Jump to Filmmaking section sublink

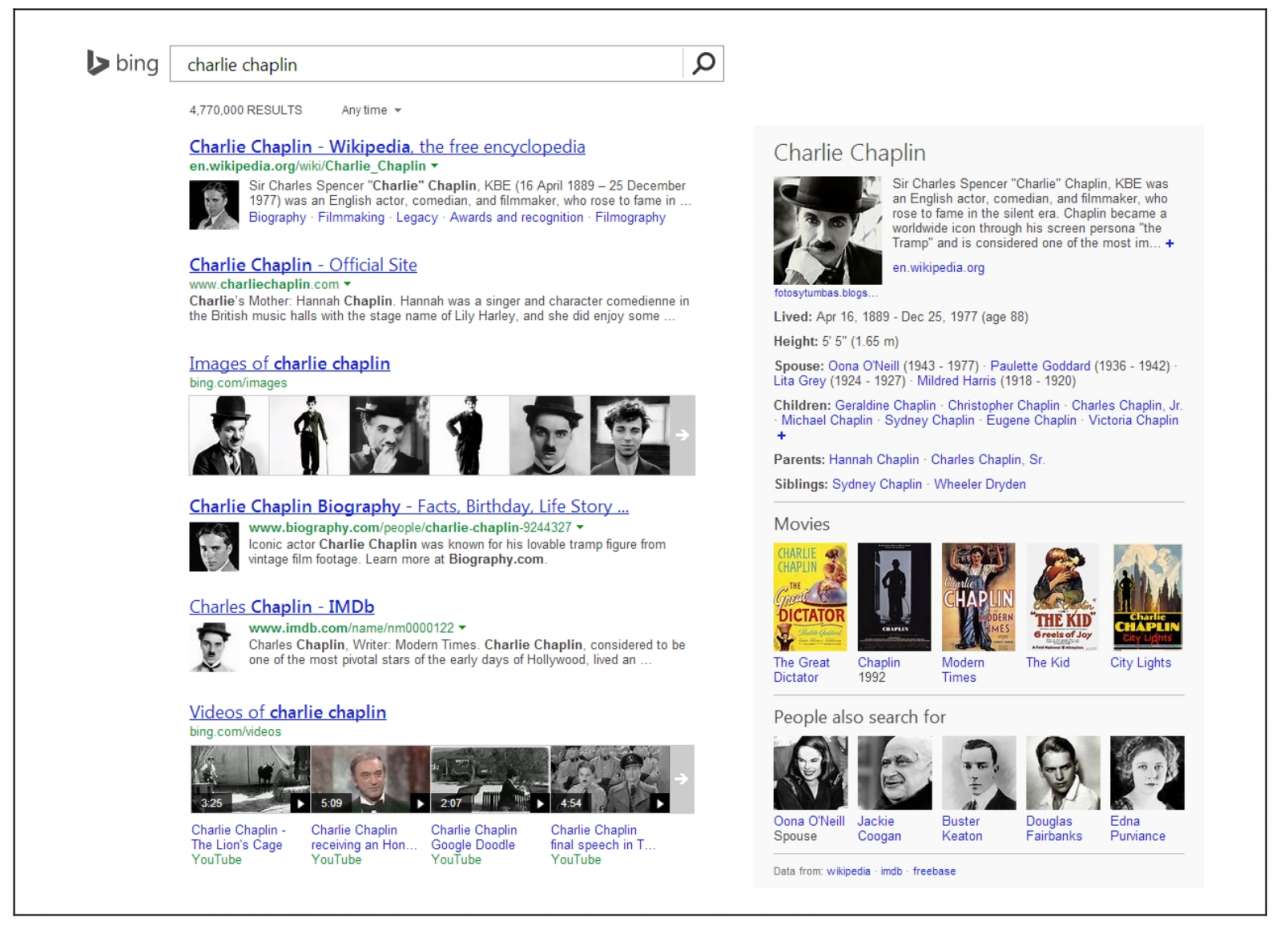click(351, 217)
